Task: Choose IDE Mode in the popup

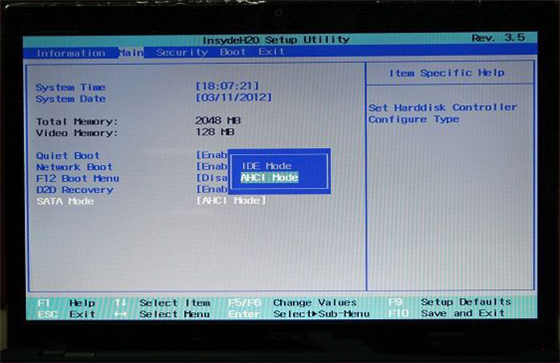Action: pos(266,166)
